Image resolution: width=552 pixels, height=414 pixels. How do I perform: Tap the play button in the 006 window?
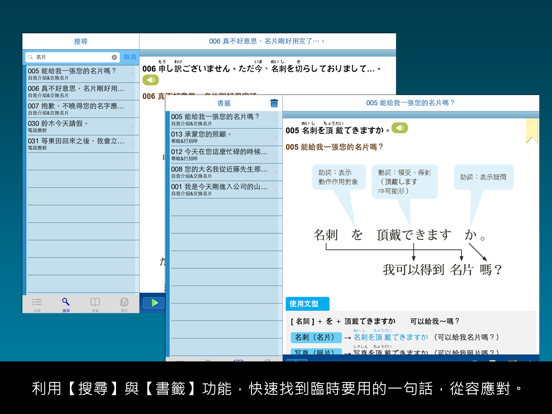pyautogui.click(x=154, y=303)
